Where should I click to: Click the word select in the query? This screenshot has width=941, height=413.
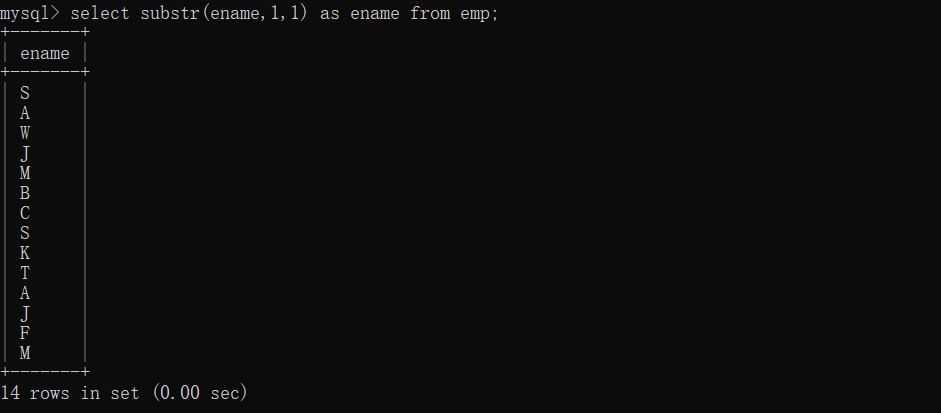point(100,13)
